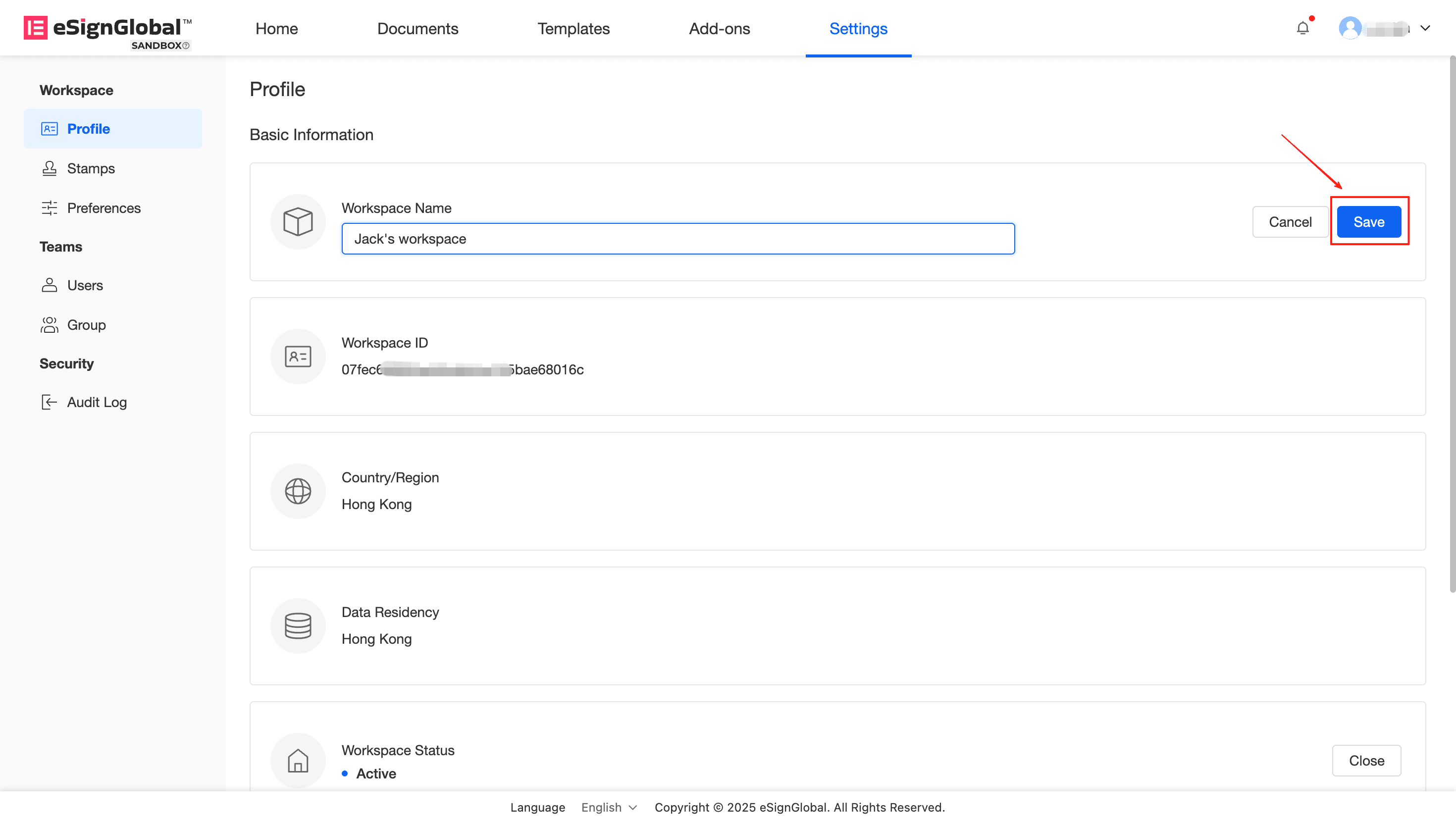
Task: Click the Data Residency database icon
Action: click(x=298, y=626)
